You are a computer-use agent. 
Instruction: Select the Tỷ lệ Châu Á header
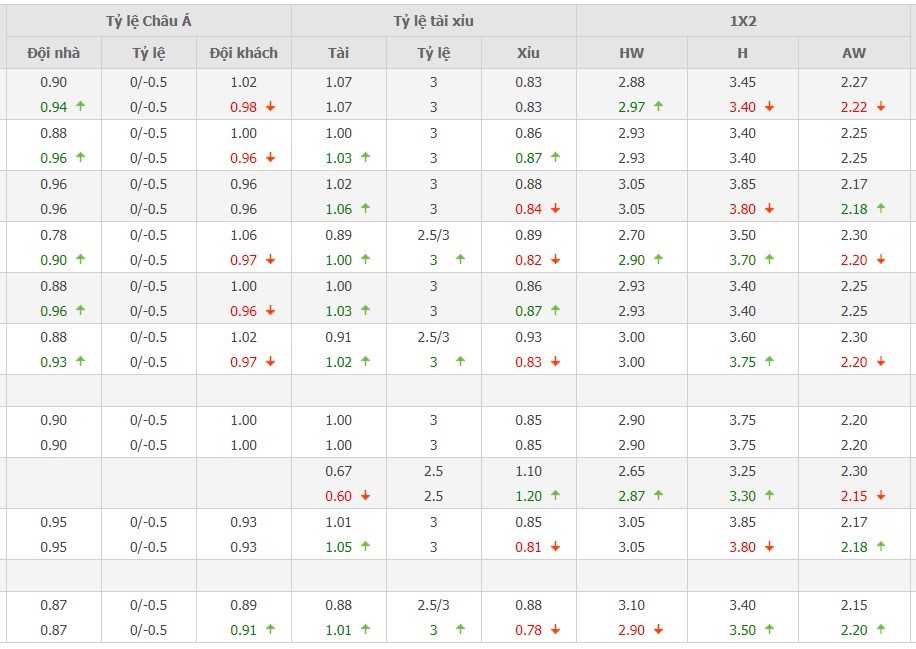tap(148, 21)
